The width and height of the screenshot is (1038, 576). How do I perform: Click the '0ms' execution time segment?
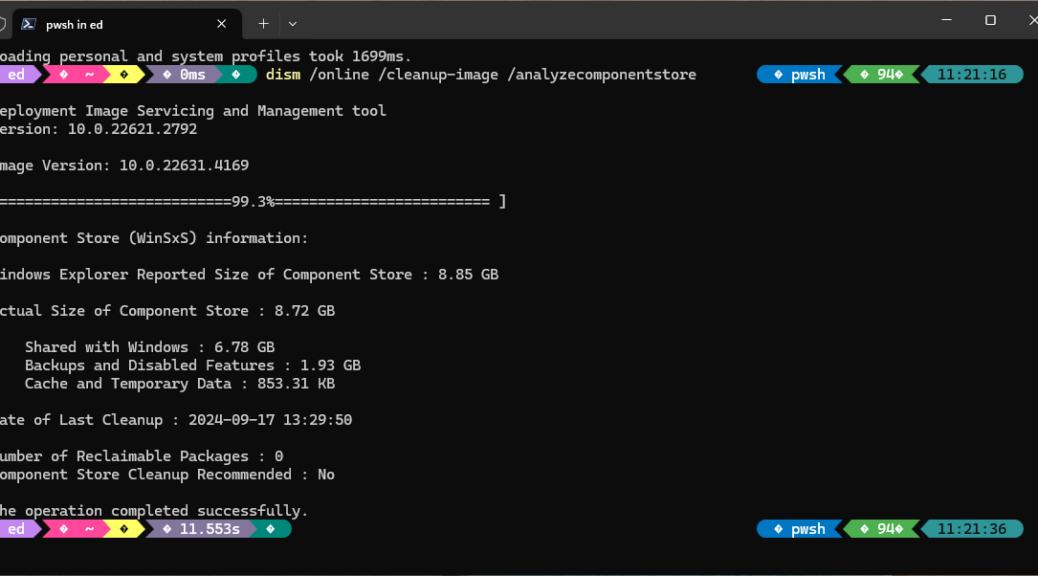185,75
